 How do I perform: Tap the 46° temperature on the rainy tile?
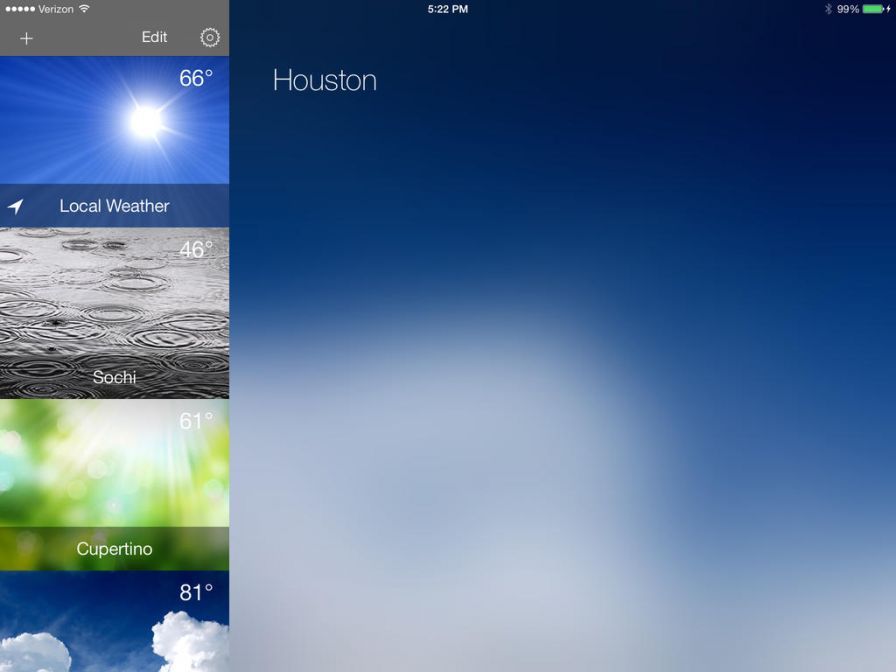coord(196,249)
